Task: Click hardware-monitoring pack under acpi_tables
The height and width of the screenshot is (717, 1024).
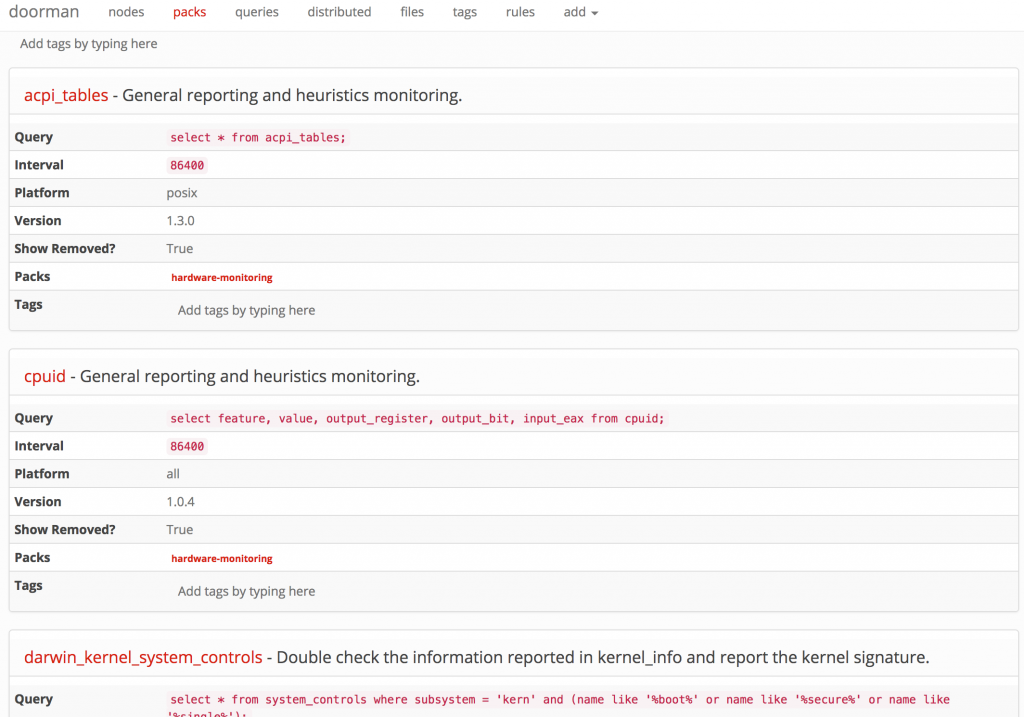Action: click(x=222, y=278)
